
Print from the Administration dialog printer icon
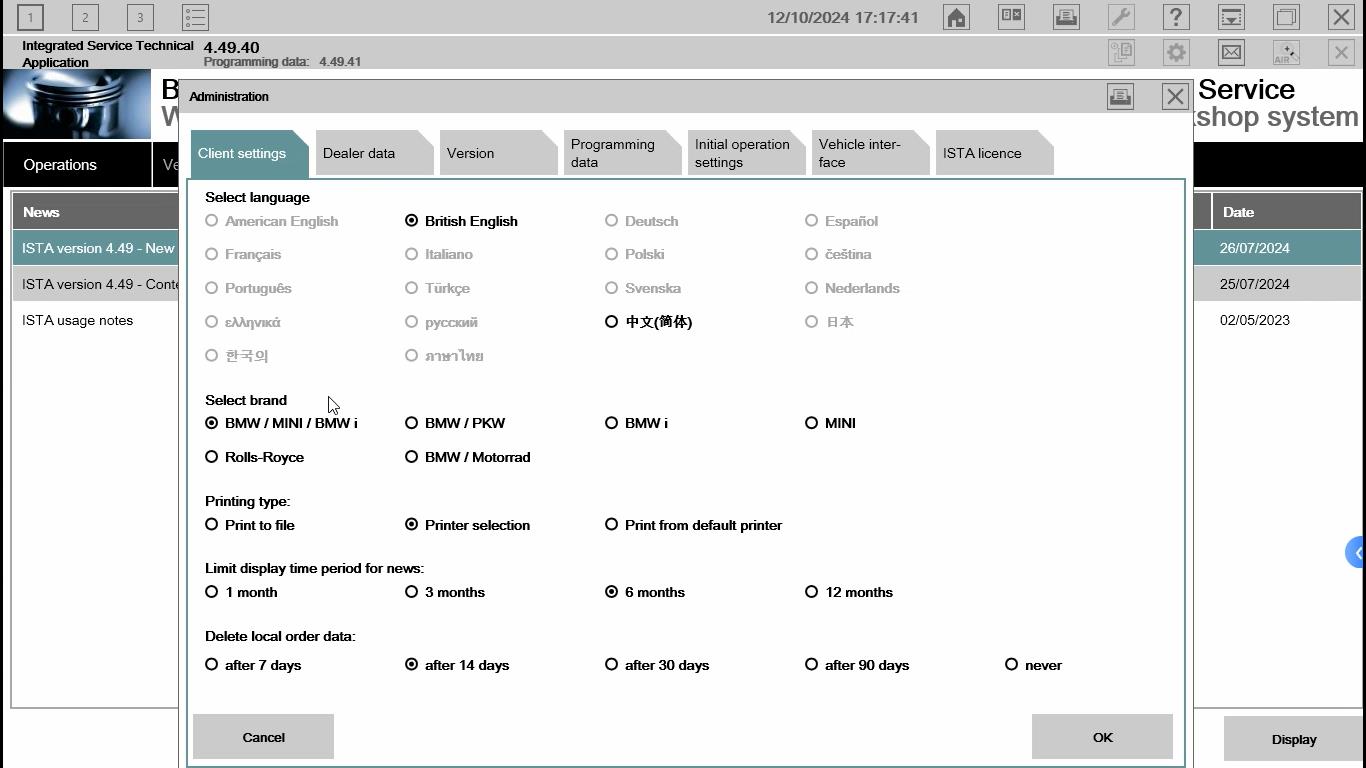(1120, 96)
